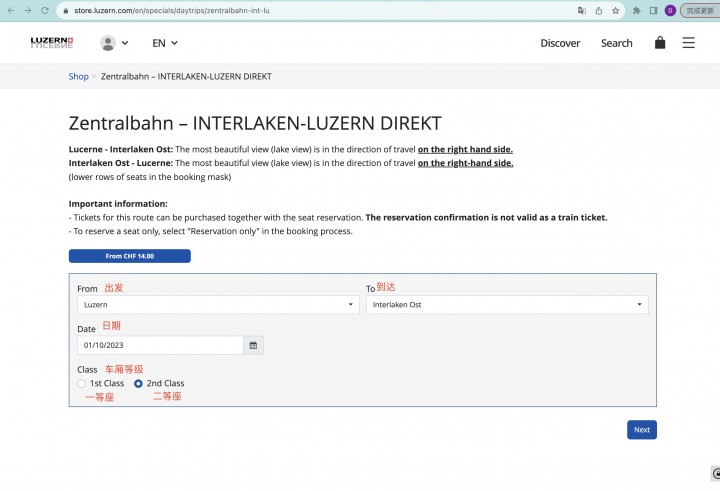This screenshot has height=491, width=720.
Task: Expand the EN language selector
Action: click(165, 43)
